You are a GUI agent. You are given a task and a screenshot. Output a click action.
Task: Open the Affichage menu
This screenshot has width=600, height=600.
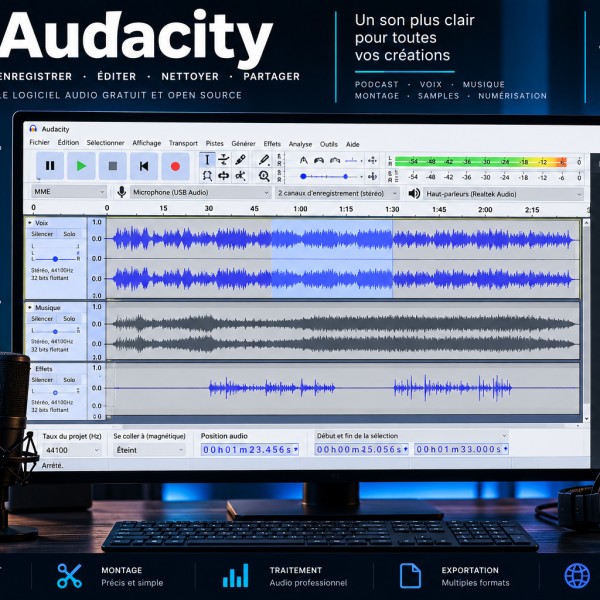(147, 143)
